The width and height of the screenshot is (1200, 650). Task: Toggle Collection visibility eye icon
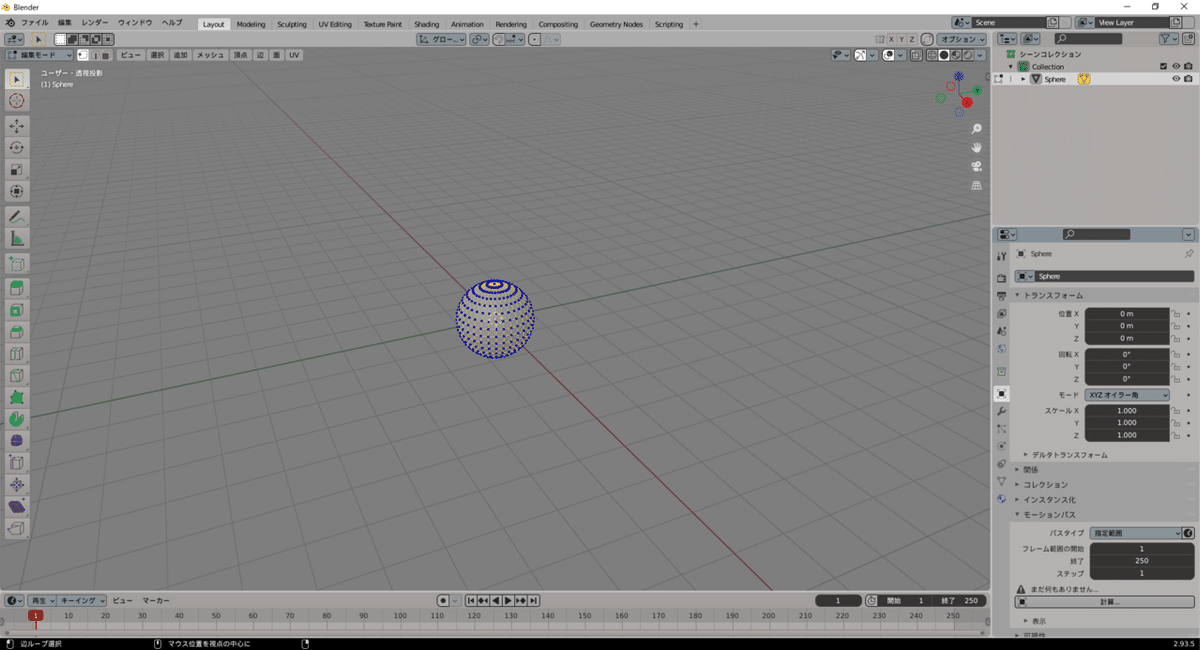1176,67
